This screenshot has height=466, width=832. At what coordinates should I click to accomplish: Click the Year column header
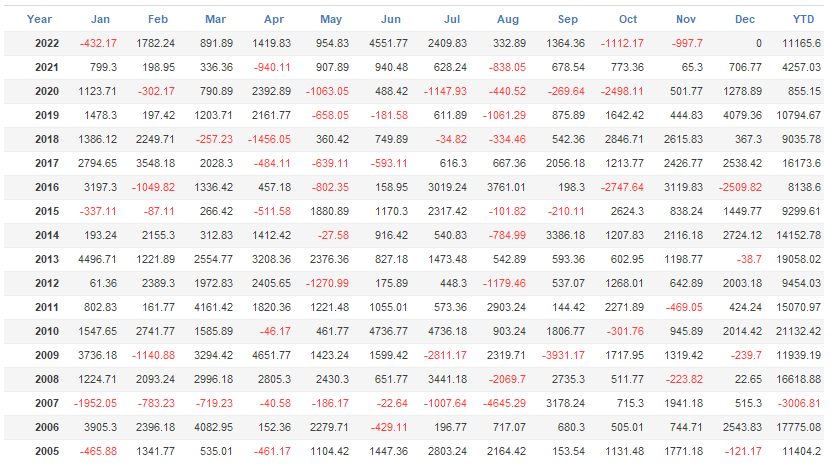[x=40, y=19]
